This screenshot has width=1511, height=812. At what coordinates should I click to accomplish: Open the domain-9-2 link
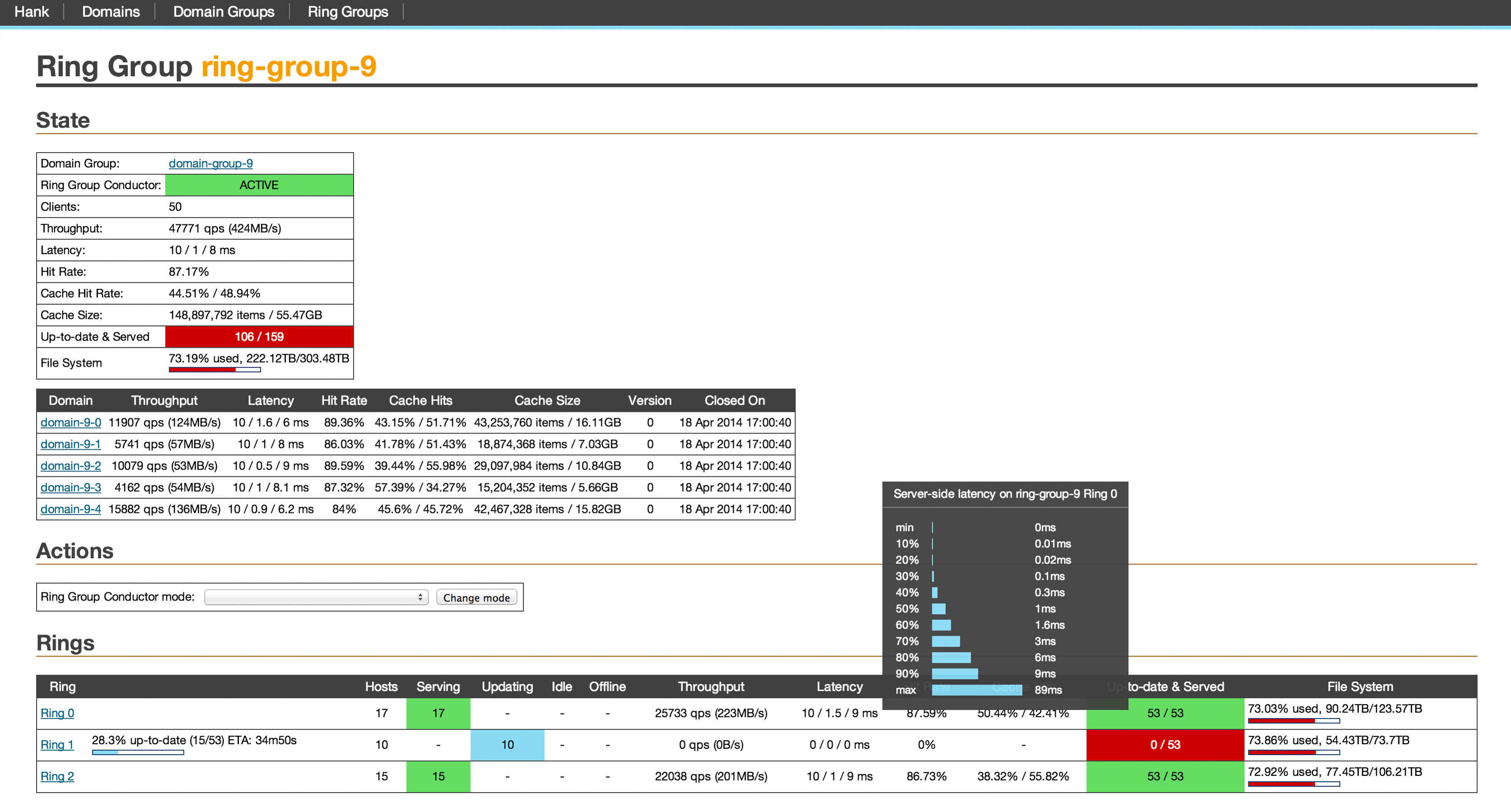tap(70, 466)
